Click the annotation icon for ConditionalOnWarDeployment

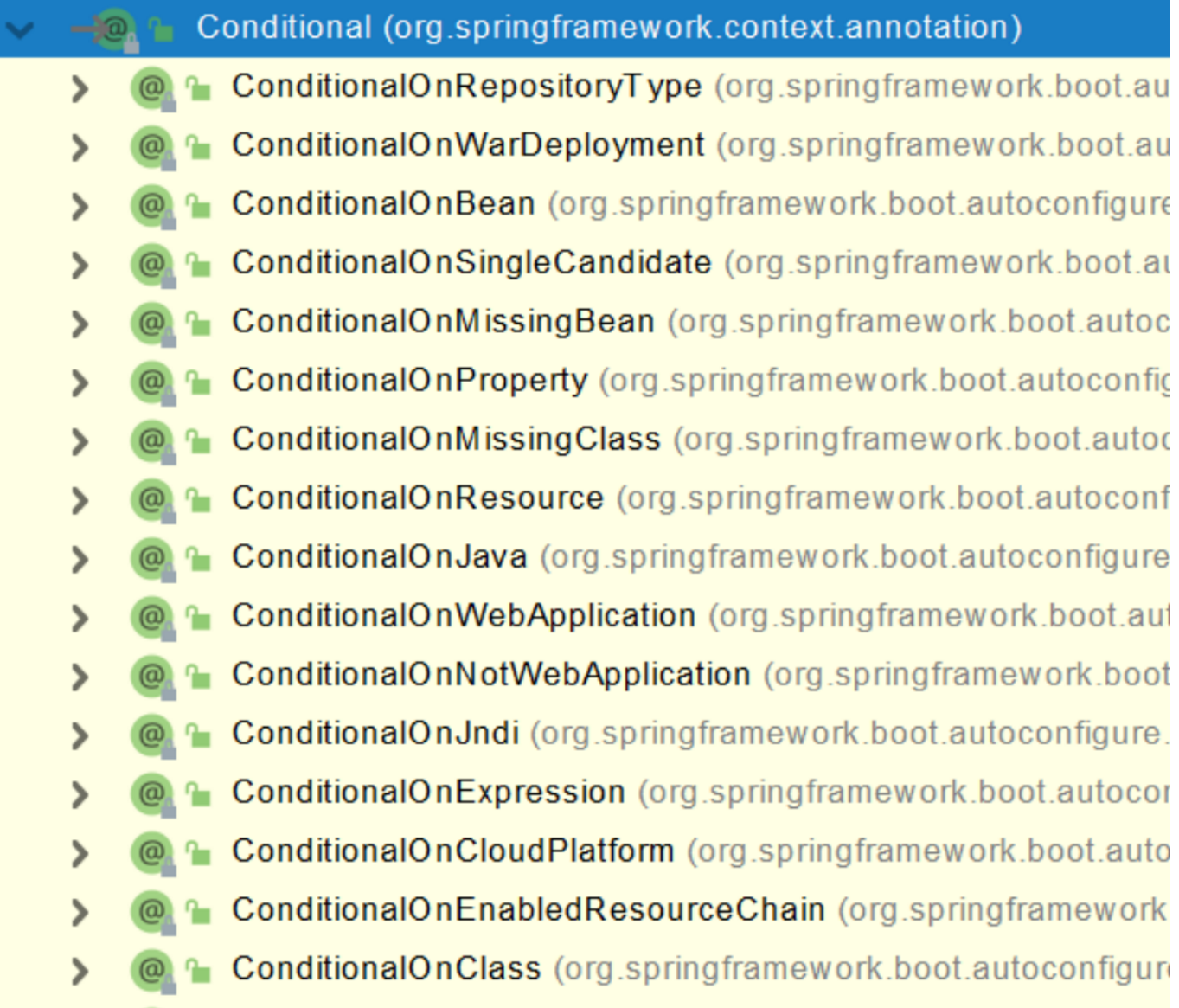click(151, 147)
